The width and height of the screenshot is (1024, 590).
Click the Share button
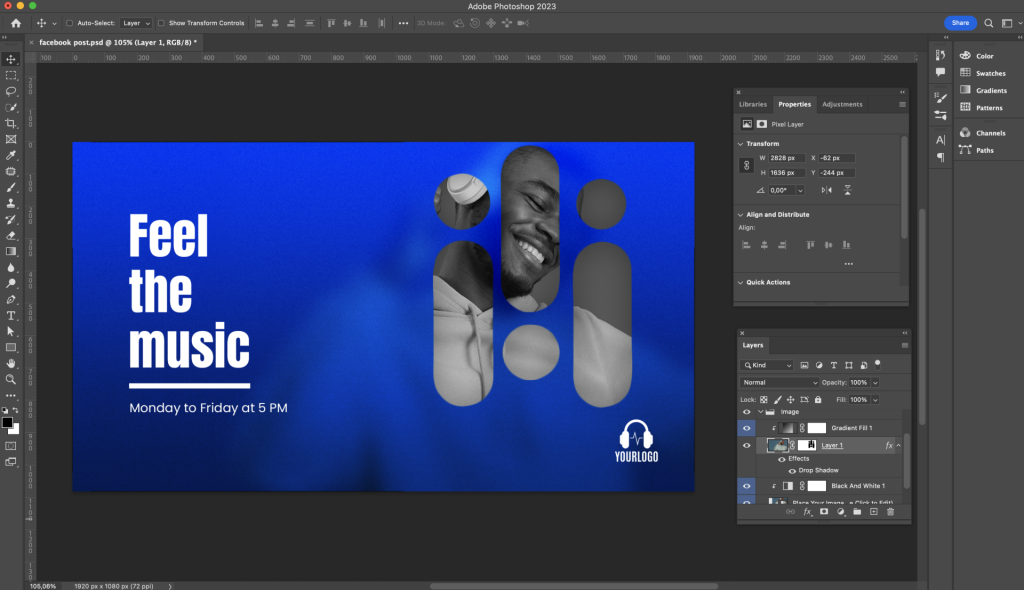tap(960, 22)
